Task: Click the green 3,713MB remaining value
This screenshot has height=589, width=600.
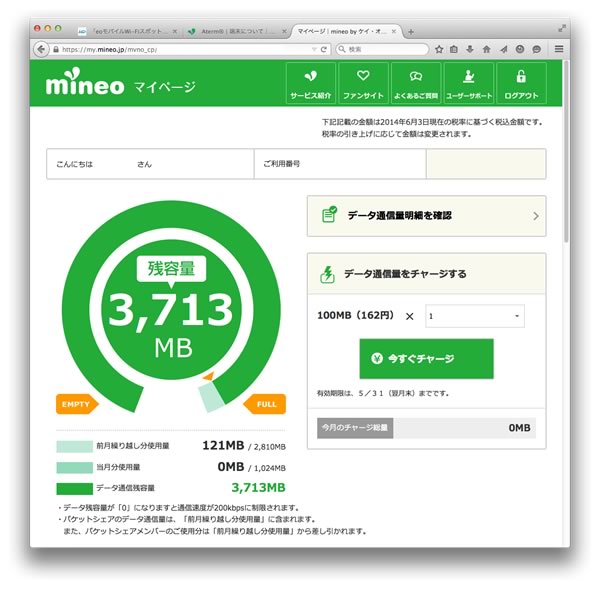Action: point(258,488)
